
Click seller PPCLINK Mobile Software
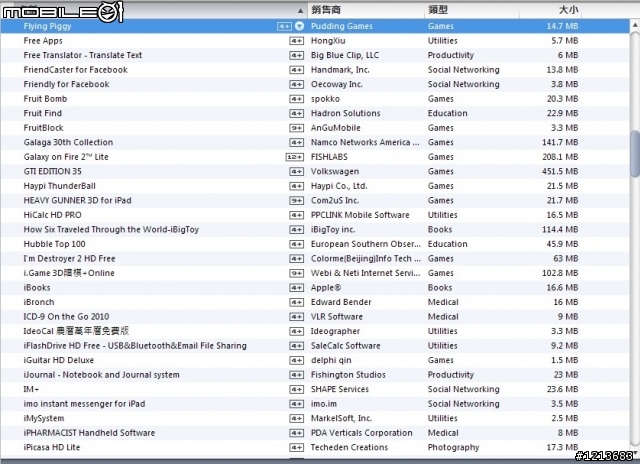tap(360, 215)
